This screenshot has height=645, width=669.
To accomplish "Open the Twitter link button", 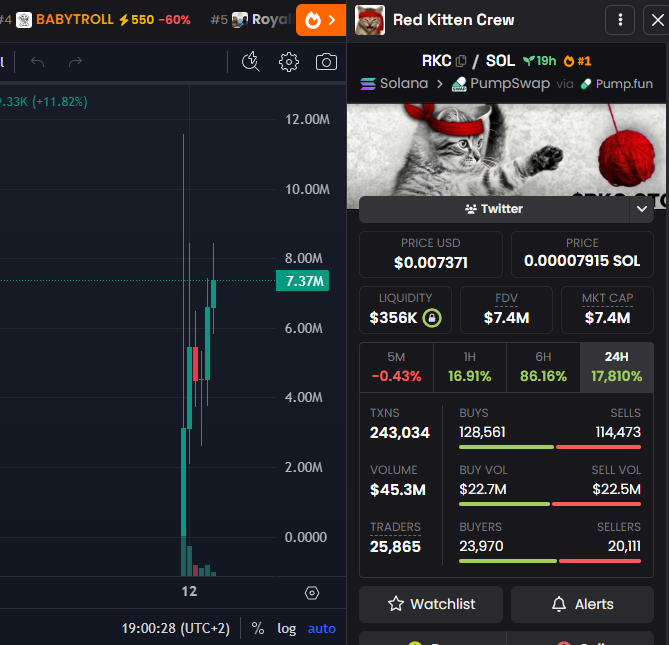I will tap(494, 209).
